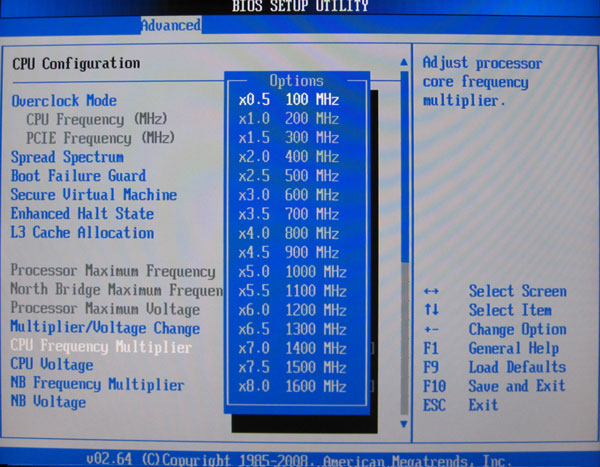The image size is (600, 467).
Task: Choose x2.5 500 MHz option
Action: coord(289,176)
